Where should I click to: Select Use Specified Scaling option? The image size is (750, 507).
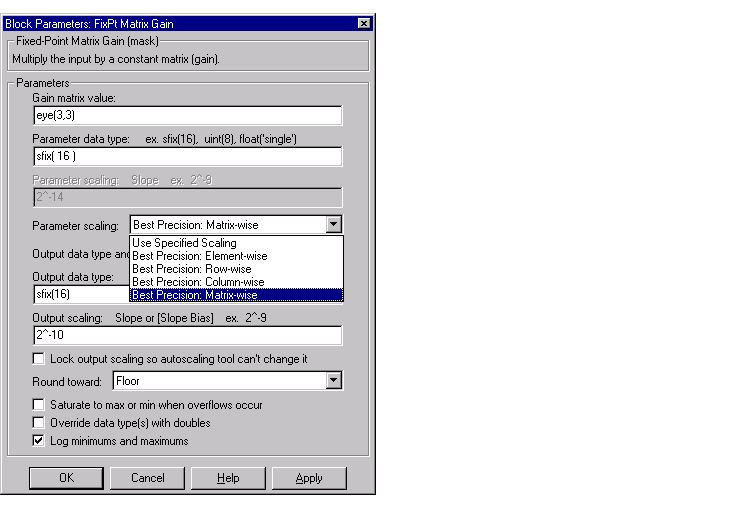236,243
